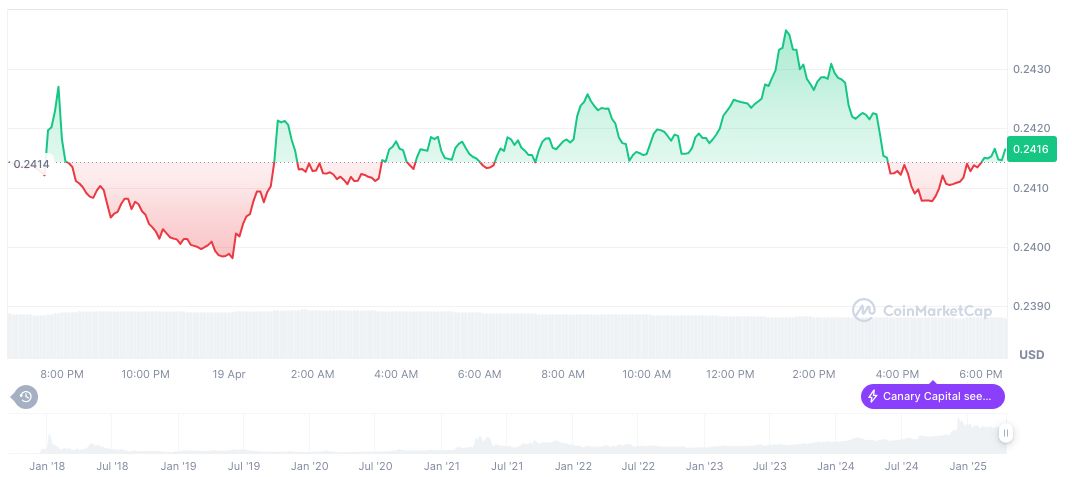Jump to Jan '25 in range navigator
1072x477 pixels.
(968, 466)
